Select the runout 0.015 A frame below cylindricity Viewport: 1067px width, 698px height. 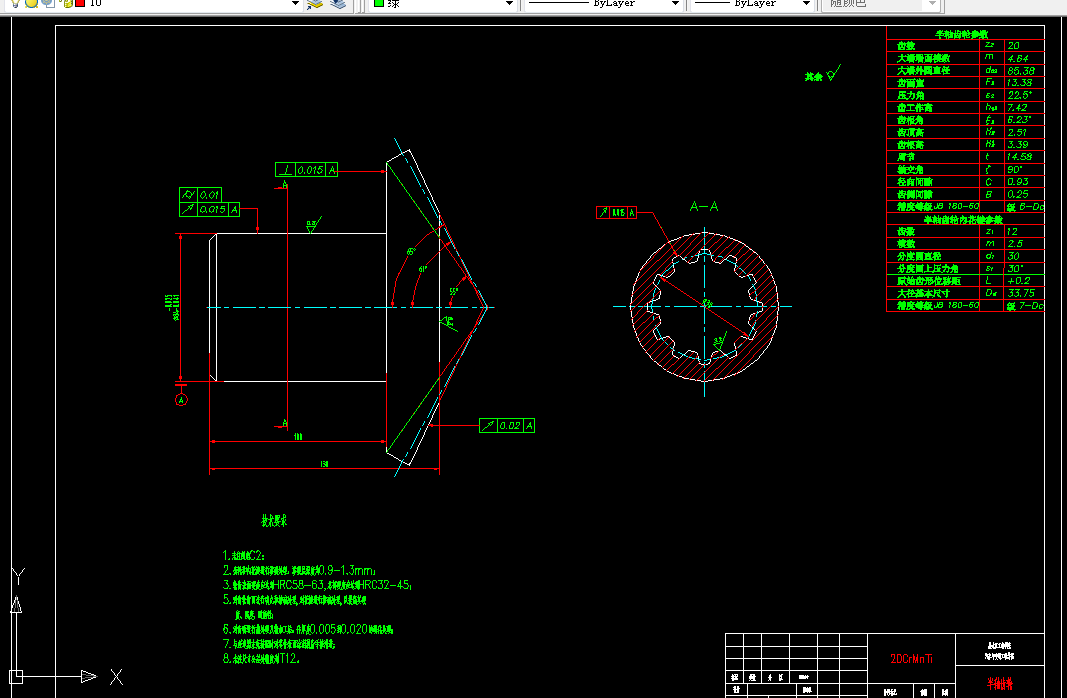pyautogui.click(x=210, y=210)
